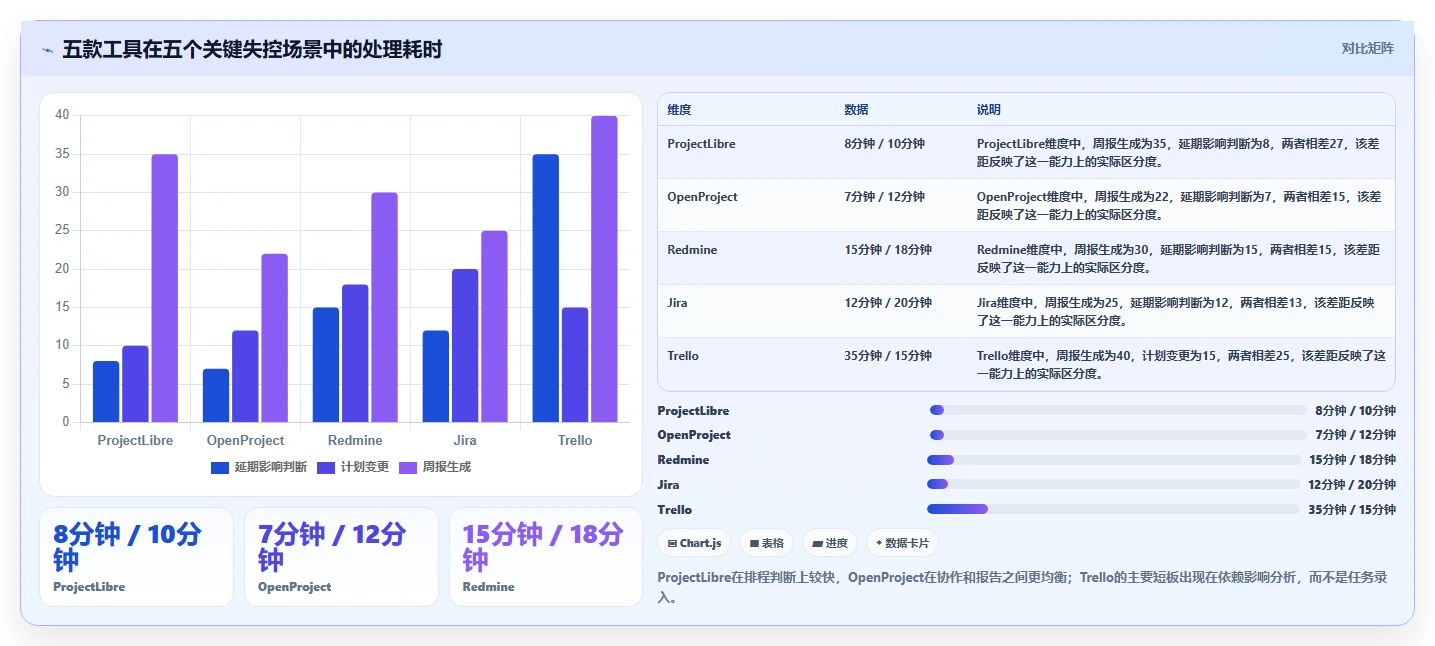Click the 数据卡片 tag chip
Viewport: 1435px width, 646px height.
(x=902, y=543)
